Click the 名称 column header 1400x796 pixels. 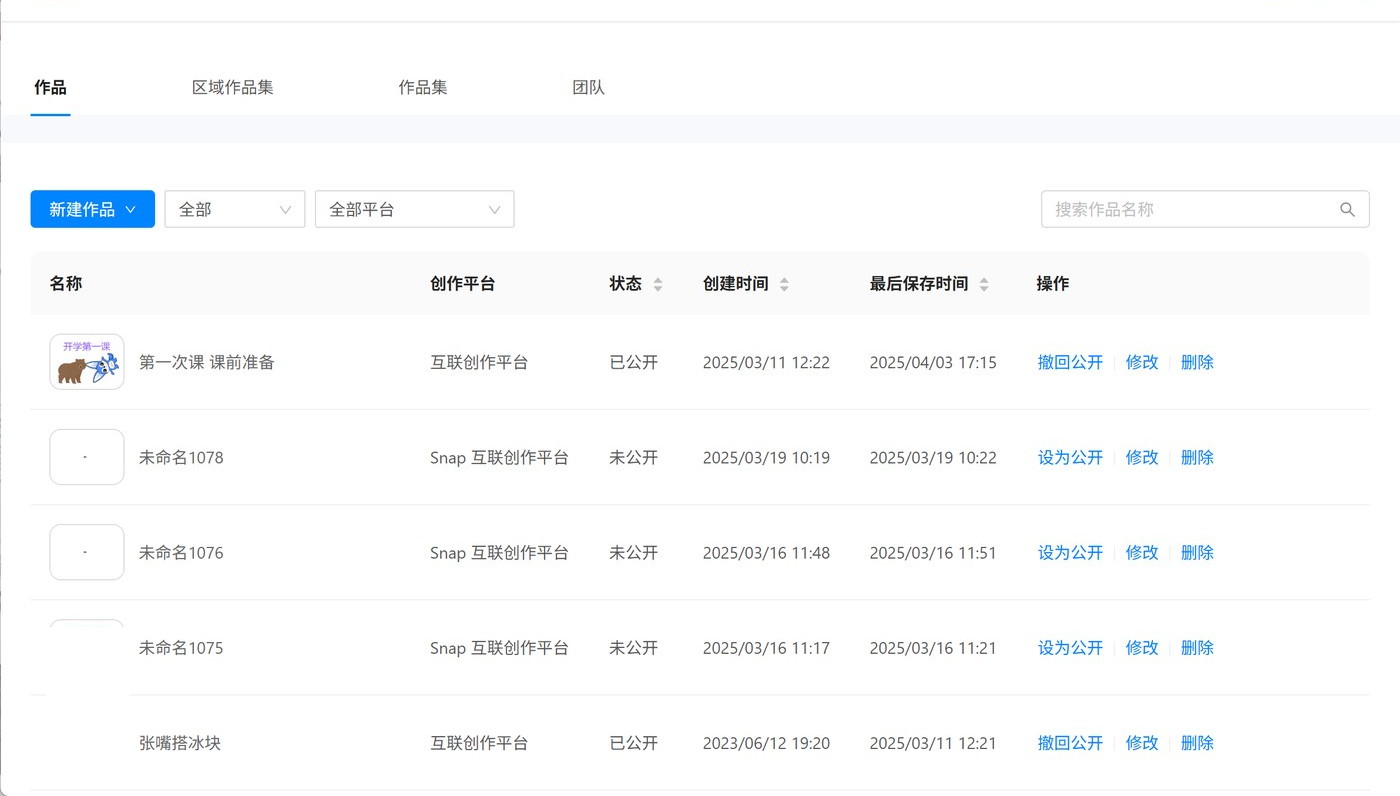coord(66,283)
